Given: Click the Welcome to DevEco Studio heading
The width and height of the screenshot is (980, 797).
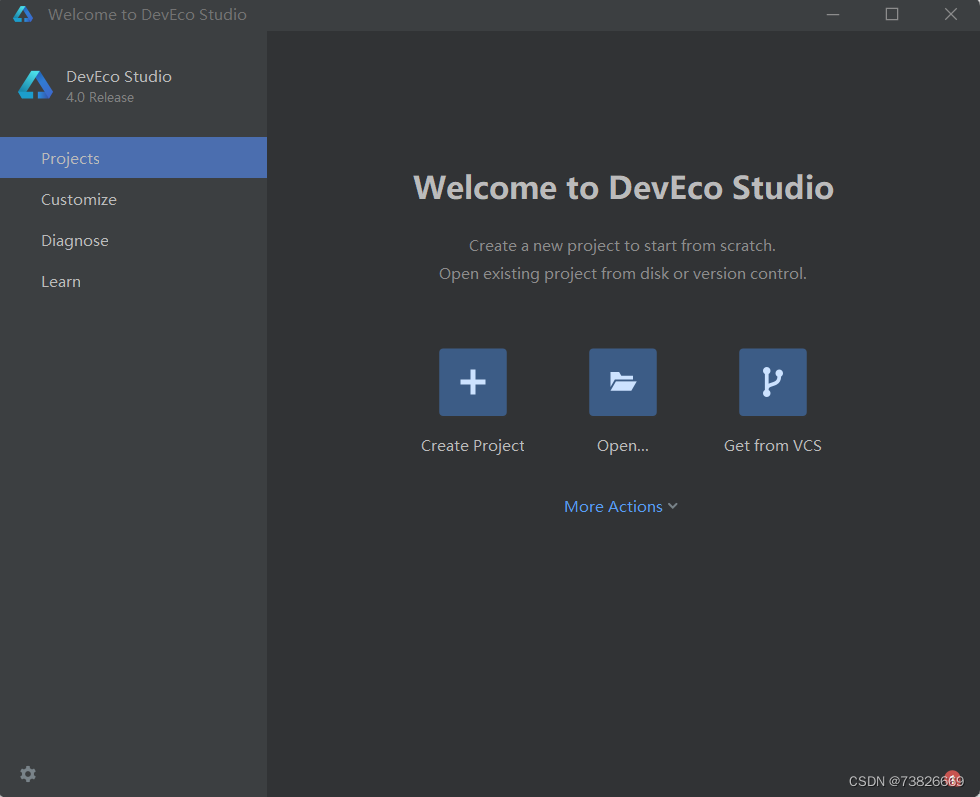Looking at the screenshot, I should point(623,188).
